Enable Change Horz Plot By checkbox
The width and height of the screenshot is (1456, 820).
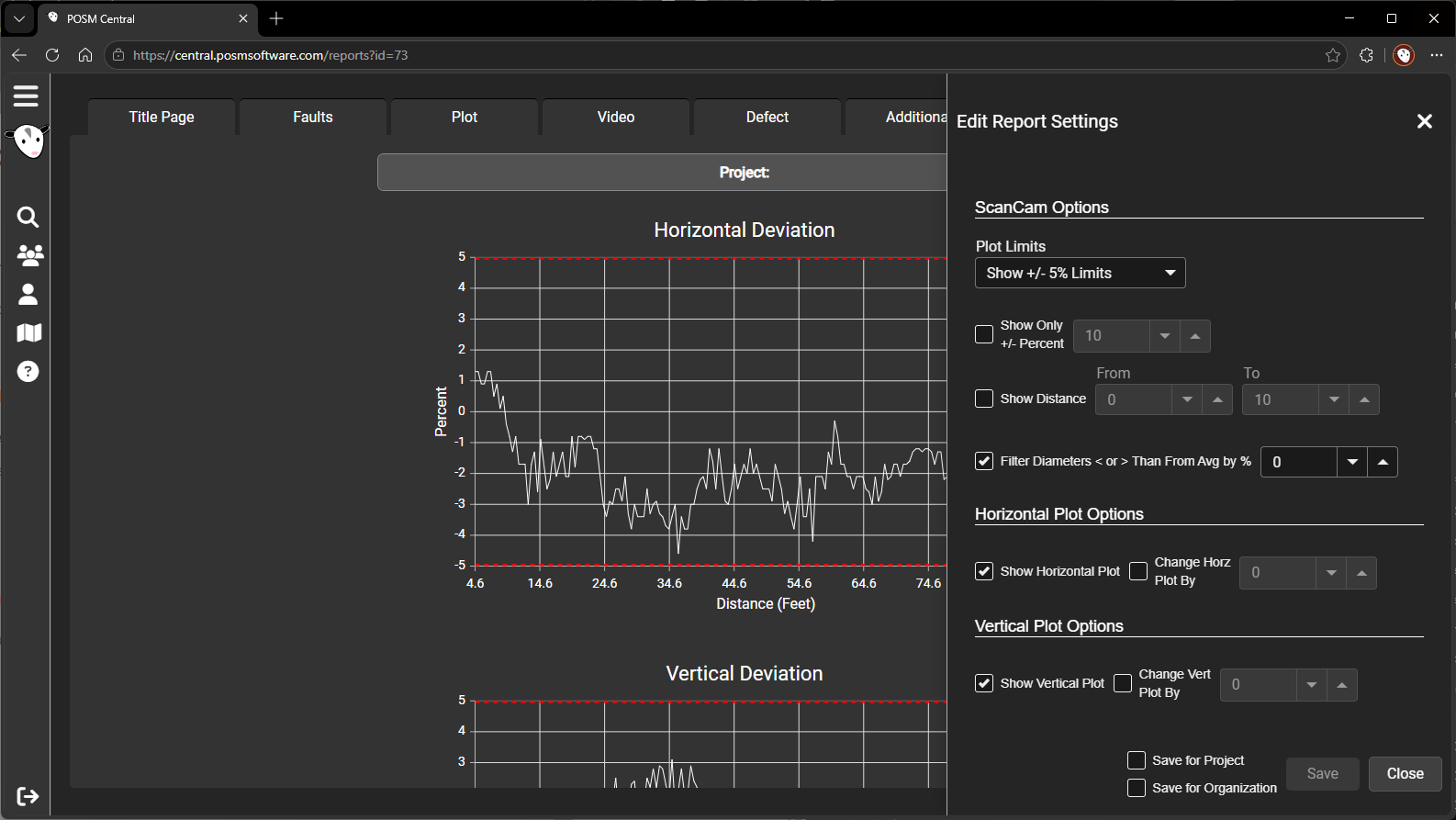pyautogui.click(x=1138, y=571)
